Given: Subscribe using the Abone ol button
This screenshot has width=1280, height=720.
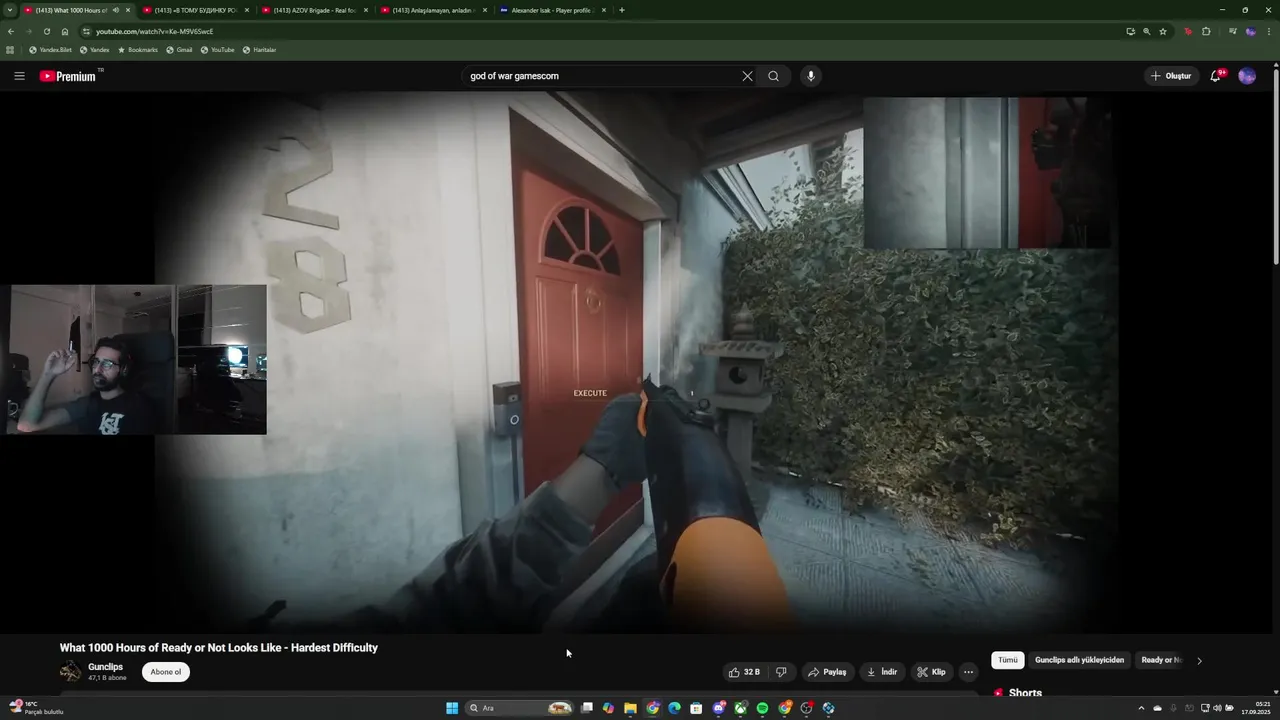Looking at the screenshot, I should tap(166, 672).
